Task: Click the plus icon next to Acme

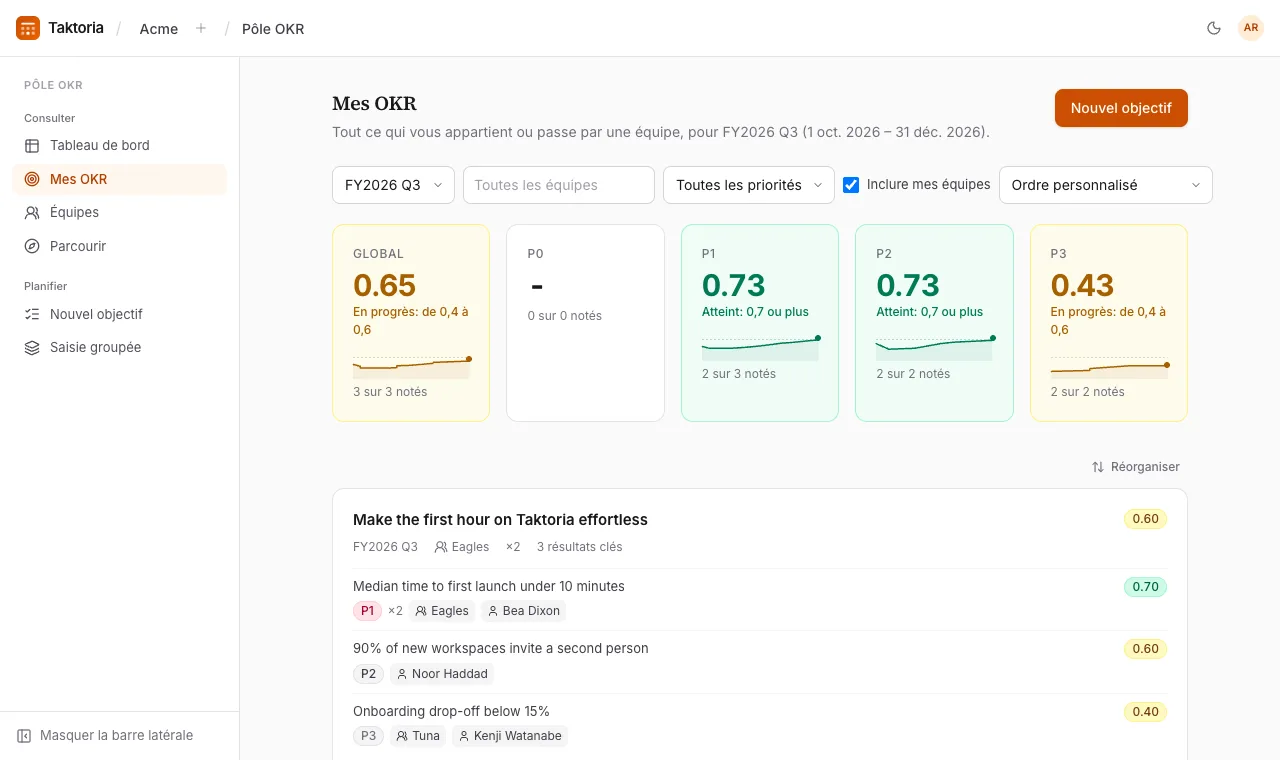Action: click(201, 28)
